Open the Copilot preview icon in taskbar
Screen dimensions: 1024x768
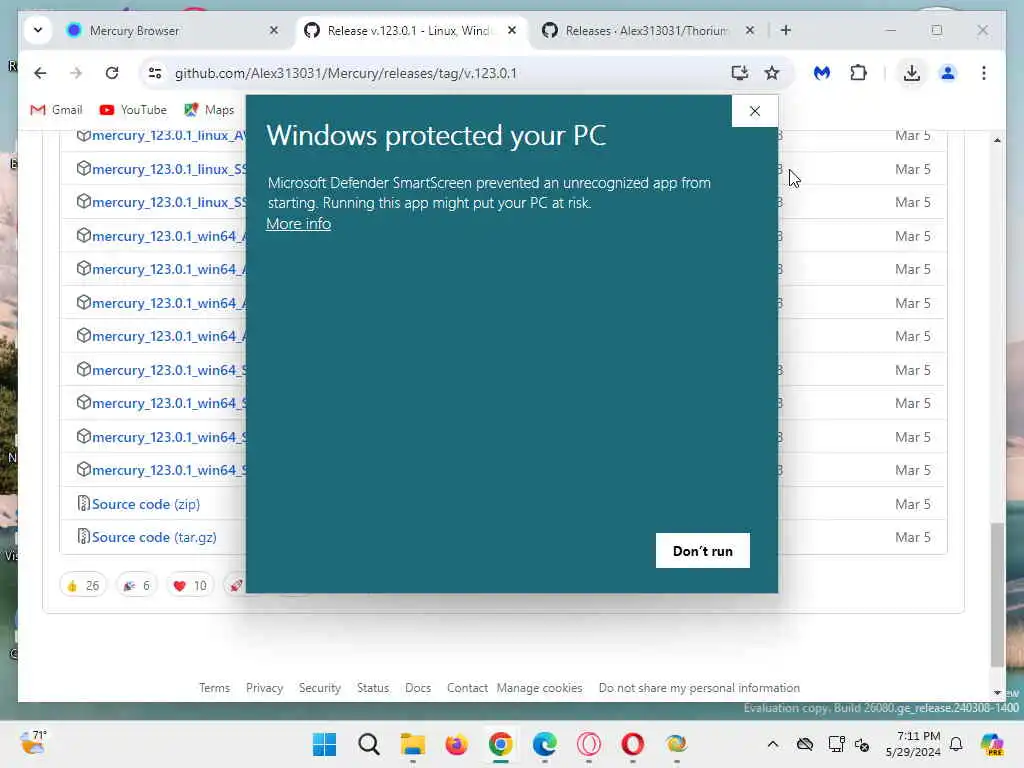pyautogui.click(x=992, y=744)
